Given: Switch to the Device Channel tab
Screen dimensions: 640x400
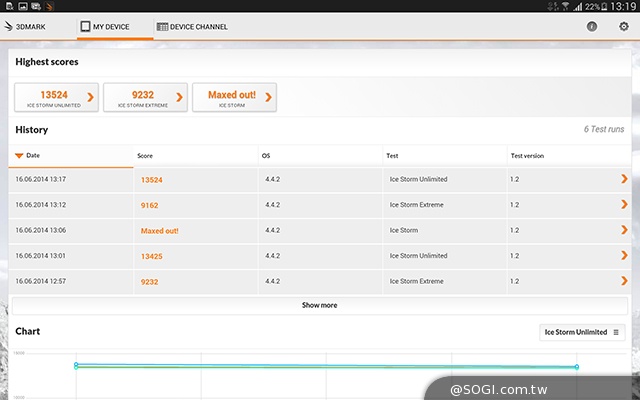Looking at the screenshot, I should (192, 26).
